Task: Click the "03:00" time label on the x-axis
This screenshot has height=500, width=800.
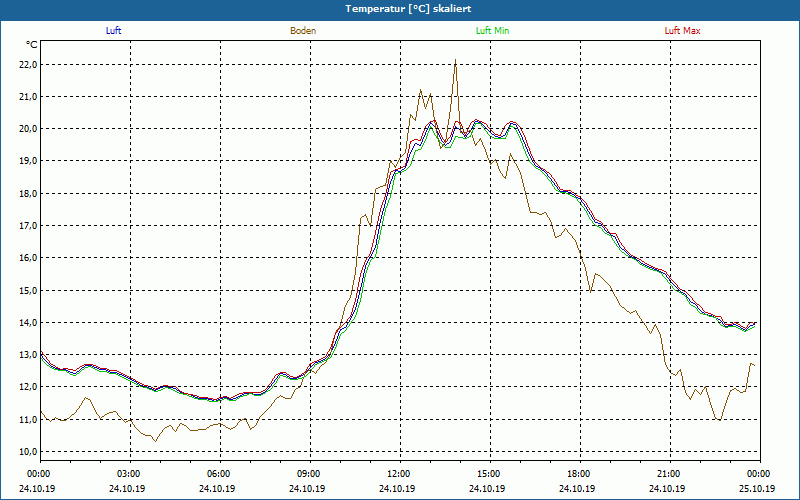Action: click(x=130, y=474)
